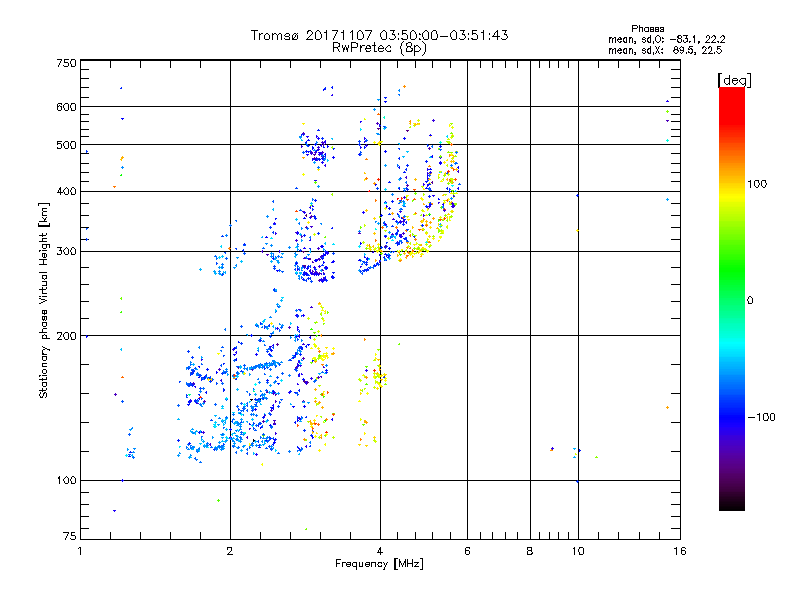The width and height of the screenshot is (800, 600).
Task: Click the plot title 'Tromsø 20171107 03:50:00-03:51:43'
Action: tap(379, 35)
